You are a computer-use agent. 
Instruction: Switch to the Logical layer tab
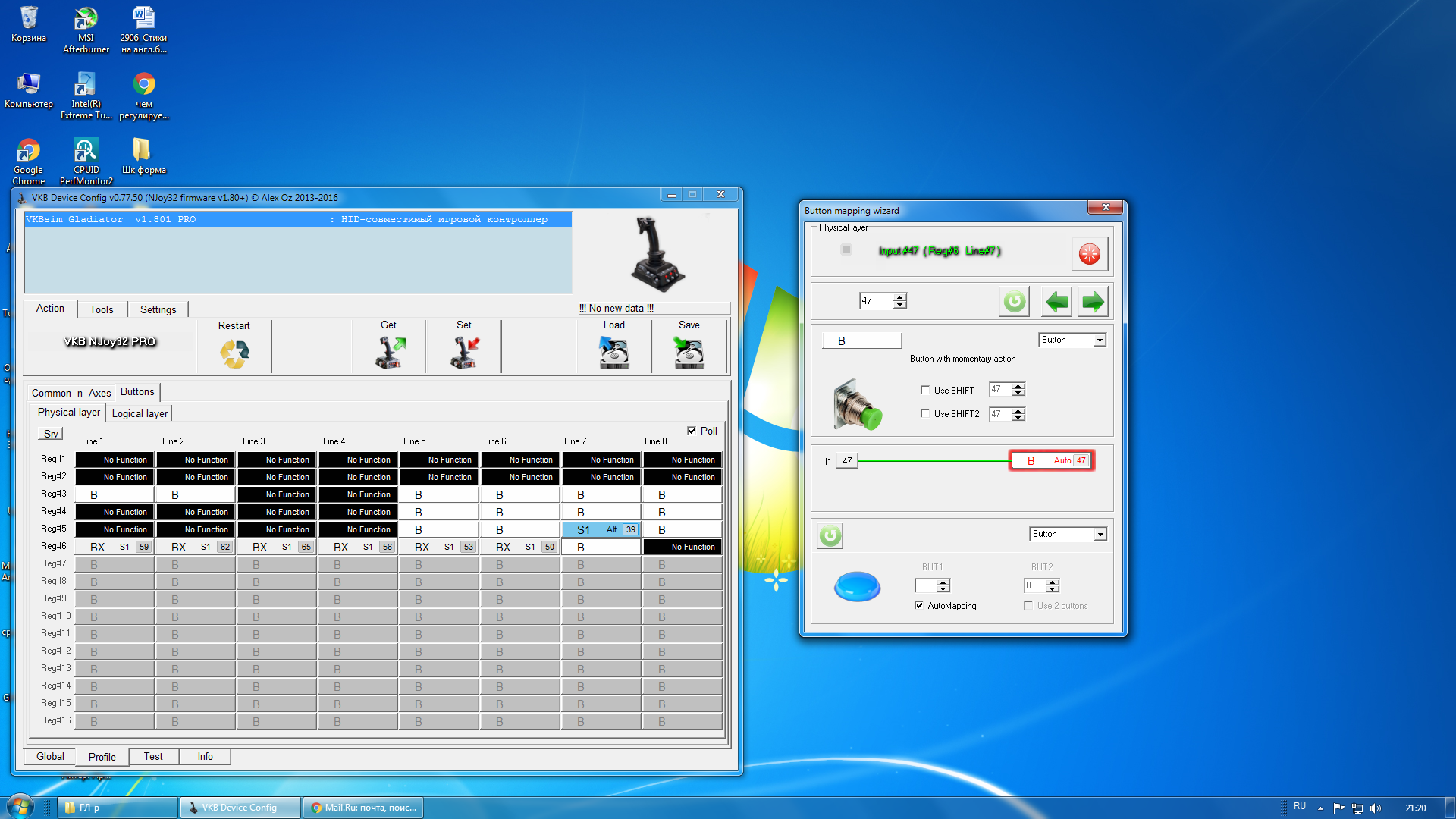(x=140, y=413)
